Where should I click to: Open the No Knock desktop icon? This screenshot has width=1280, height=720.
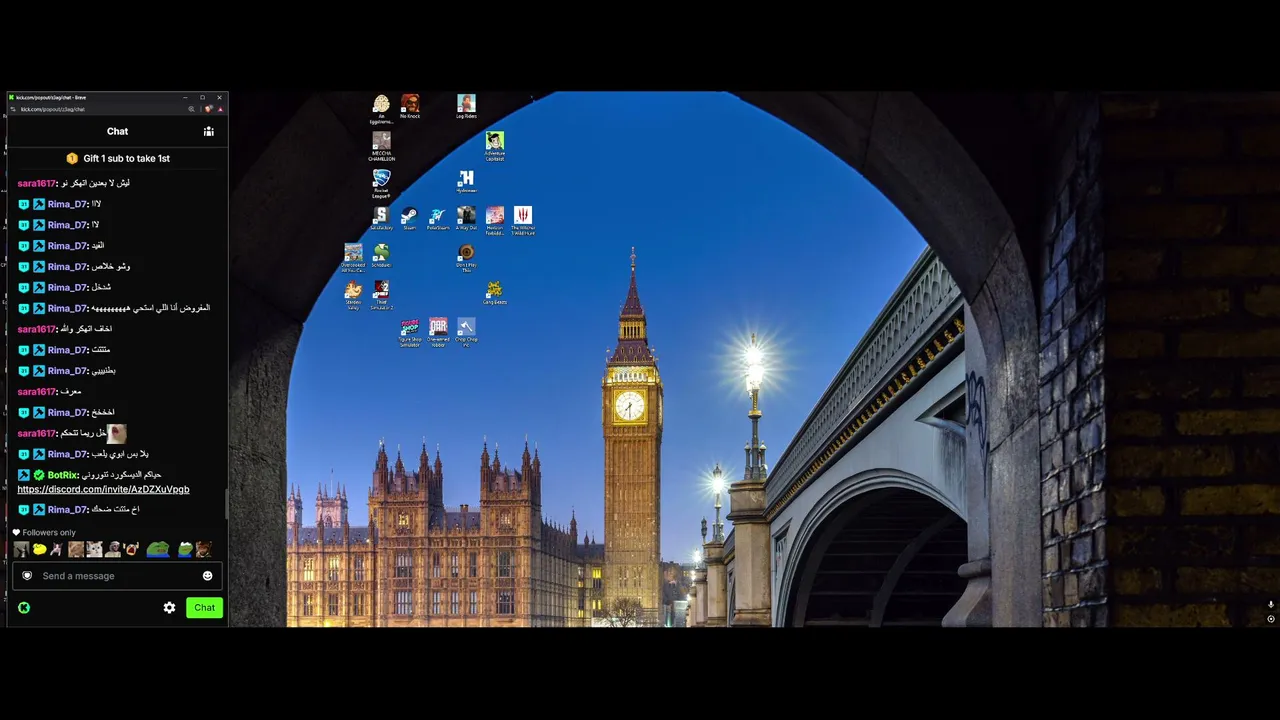click(410, 107)
